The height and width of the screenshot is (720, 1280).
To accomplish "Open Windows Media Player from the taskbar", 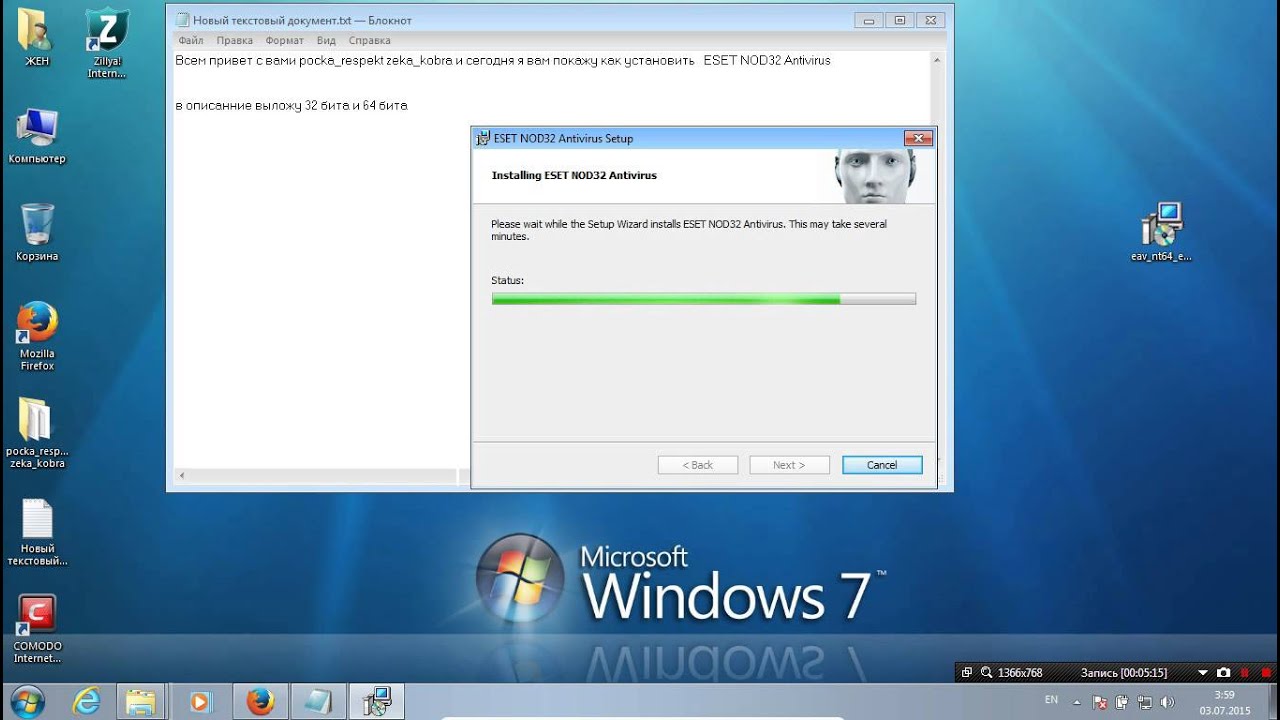I will (x=200, y=702).
